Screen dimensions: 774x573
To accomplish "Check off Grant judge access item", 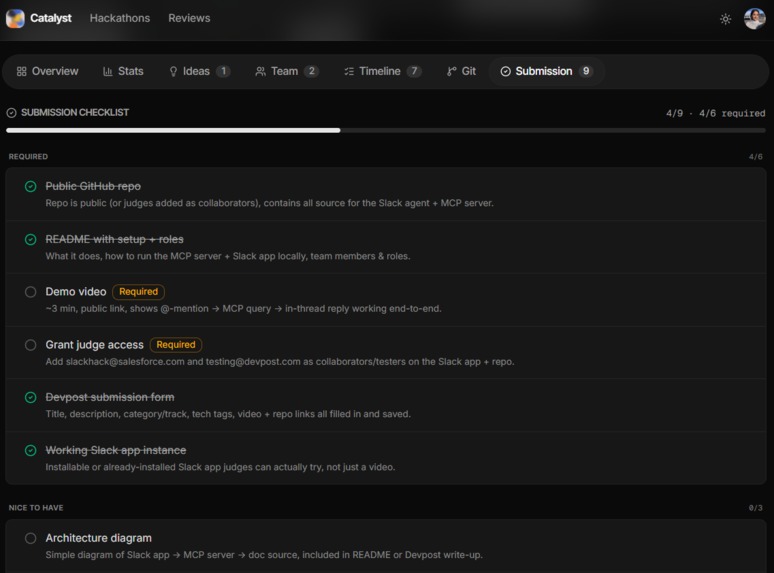I will point(31,345).
